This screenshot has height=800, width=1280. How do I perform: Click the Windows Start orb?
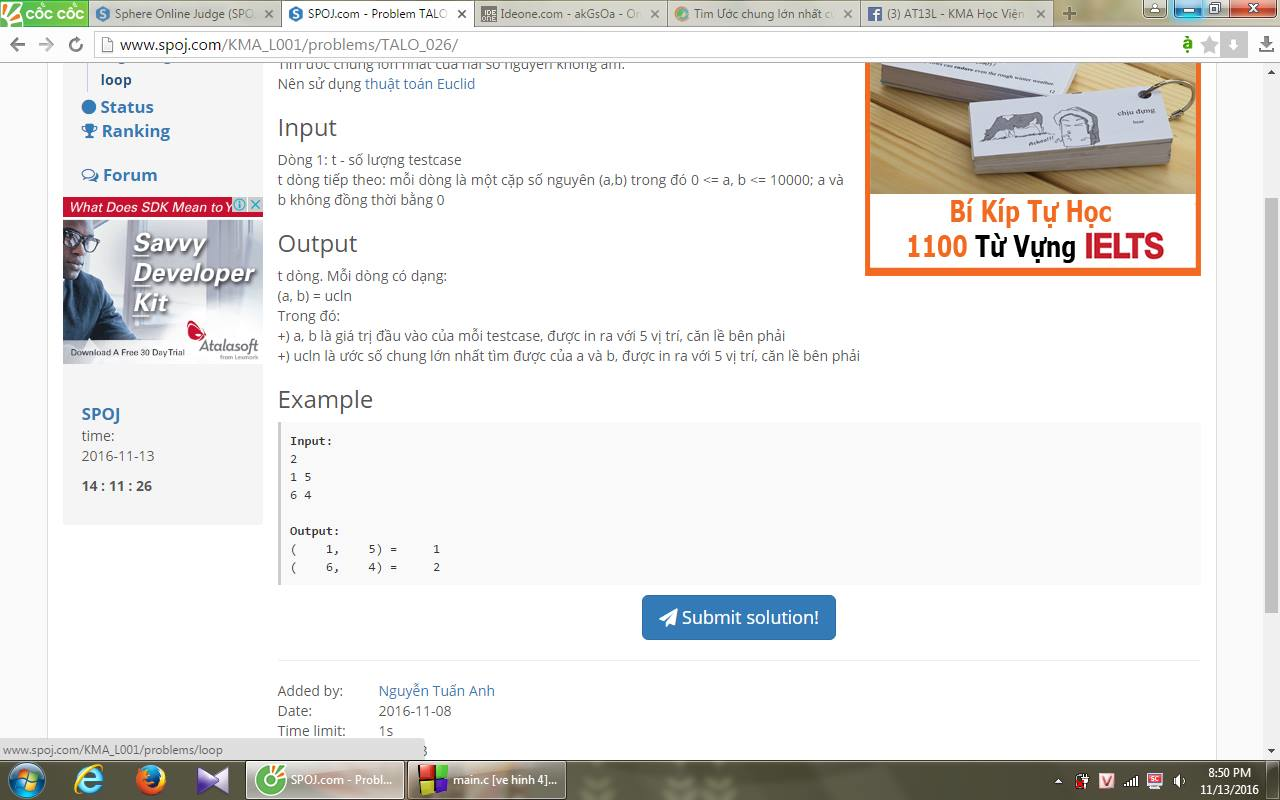click(x=26, y=779)
